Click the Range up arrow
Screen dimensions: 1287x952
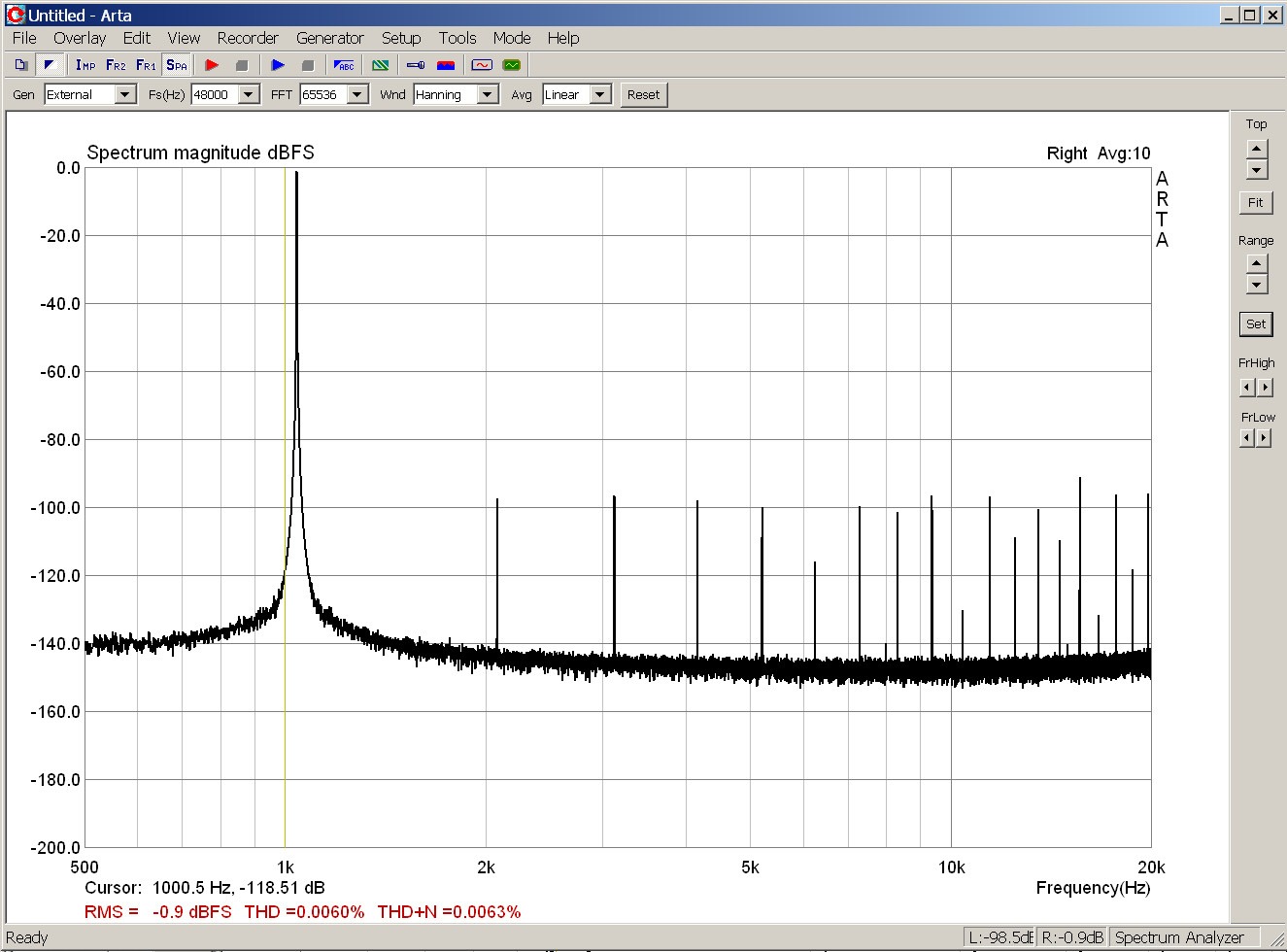click(1257, 263)
